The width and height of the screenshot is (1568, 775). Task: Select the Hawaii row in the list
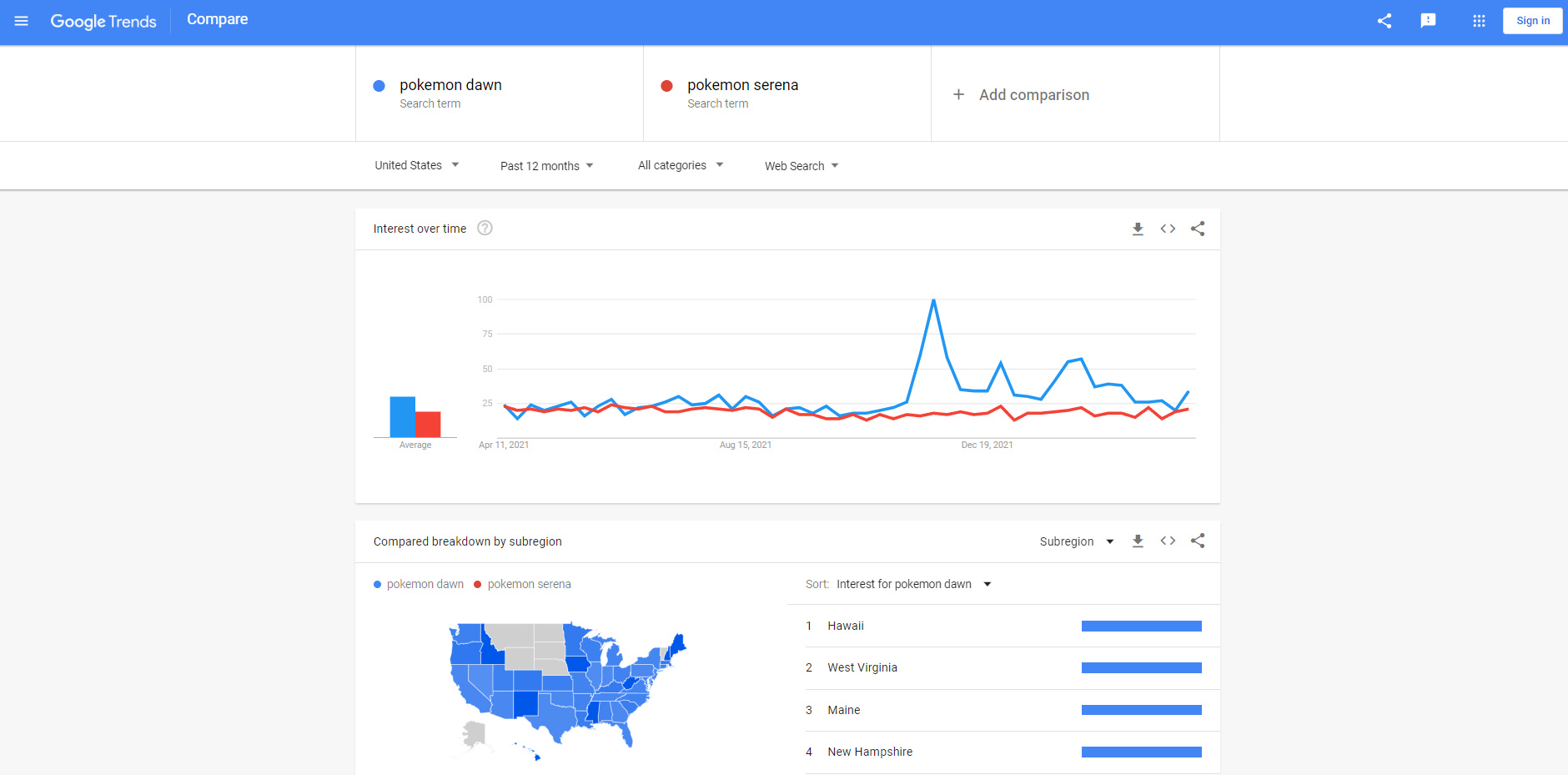click(846, 626)
